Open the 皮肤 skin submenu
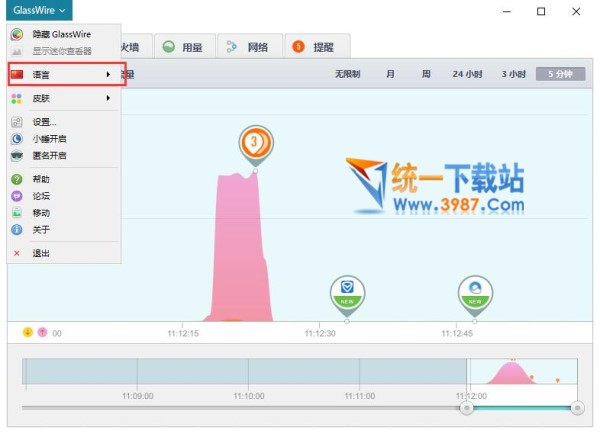Viewport: 600px width, 434px height. 64,98
